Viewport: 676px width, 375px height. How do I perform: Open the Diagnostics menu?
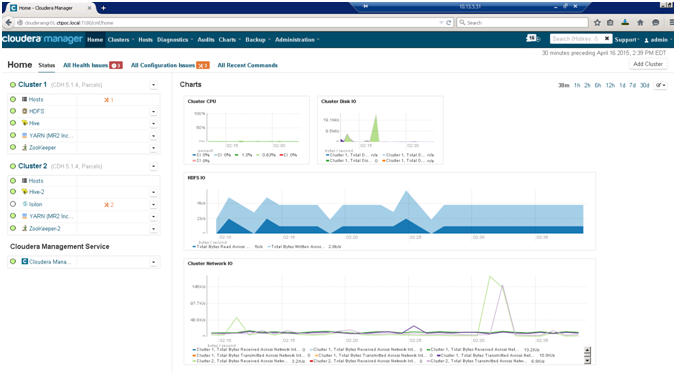(175, 40)
